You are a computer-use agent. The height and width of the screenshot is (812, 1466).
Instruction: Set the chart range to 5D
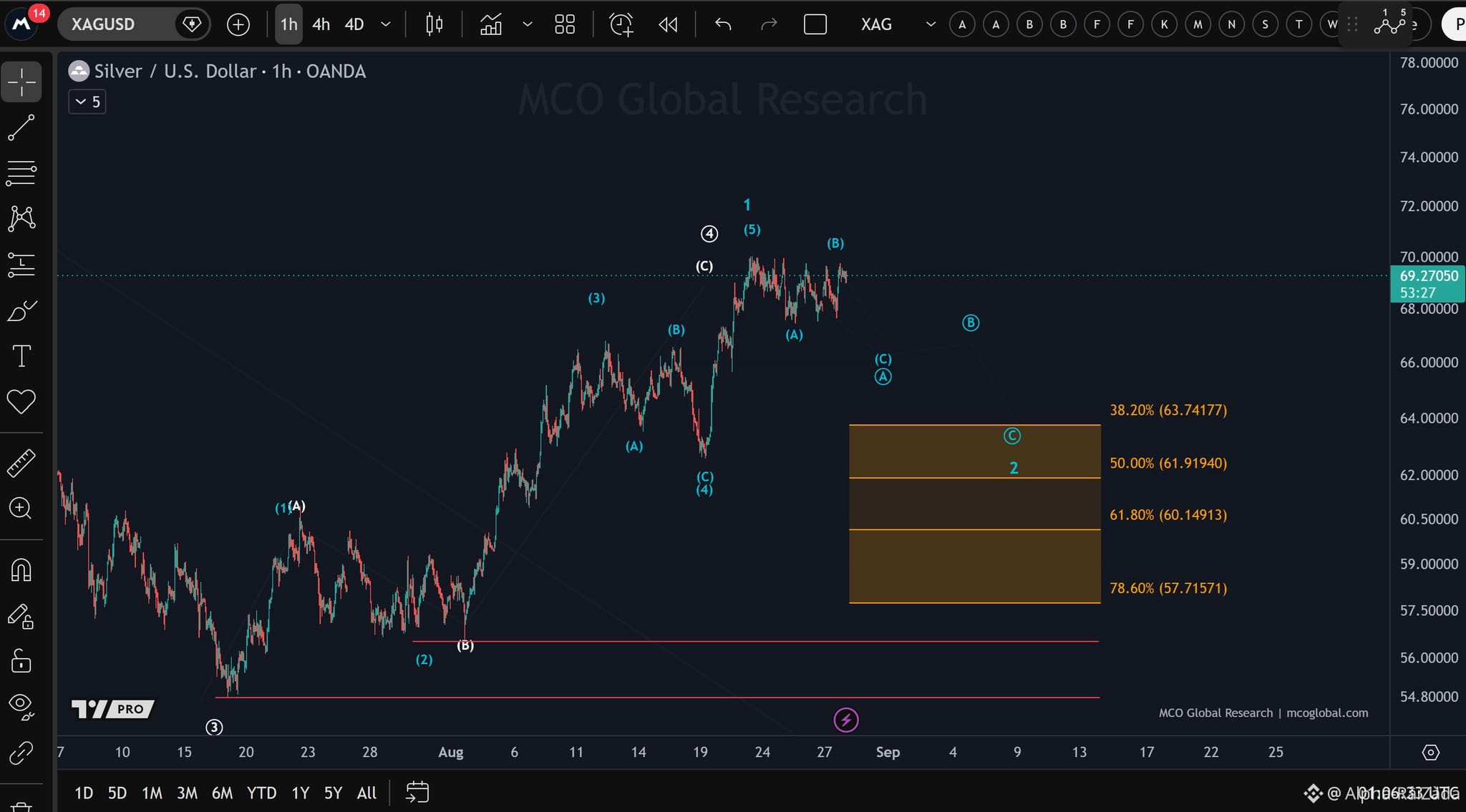(117, 793)
